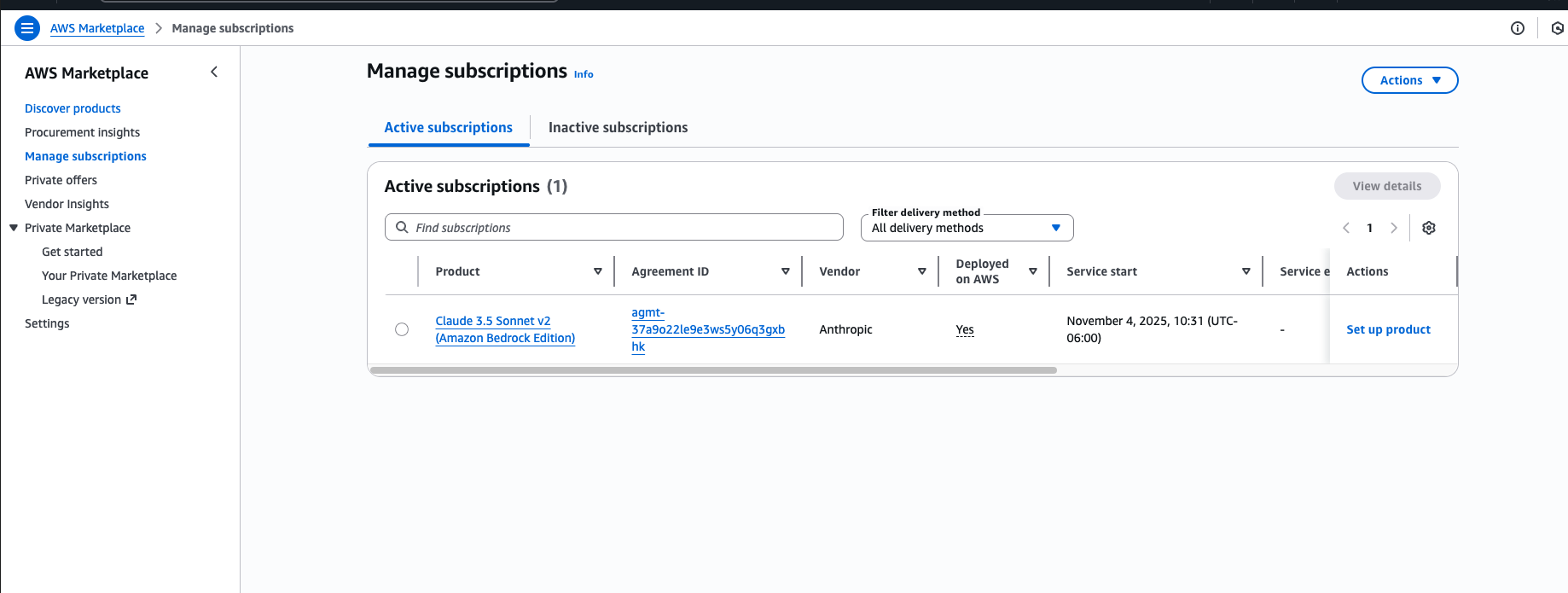Click the hexagon settings icon top right
1568x593 pixels.
tap(1557, 28)
